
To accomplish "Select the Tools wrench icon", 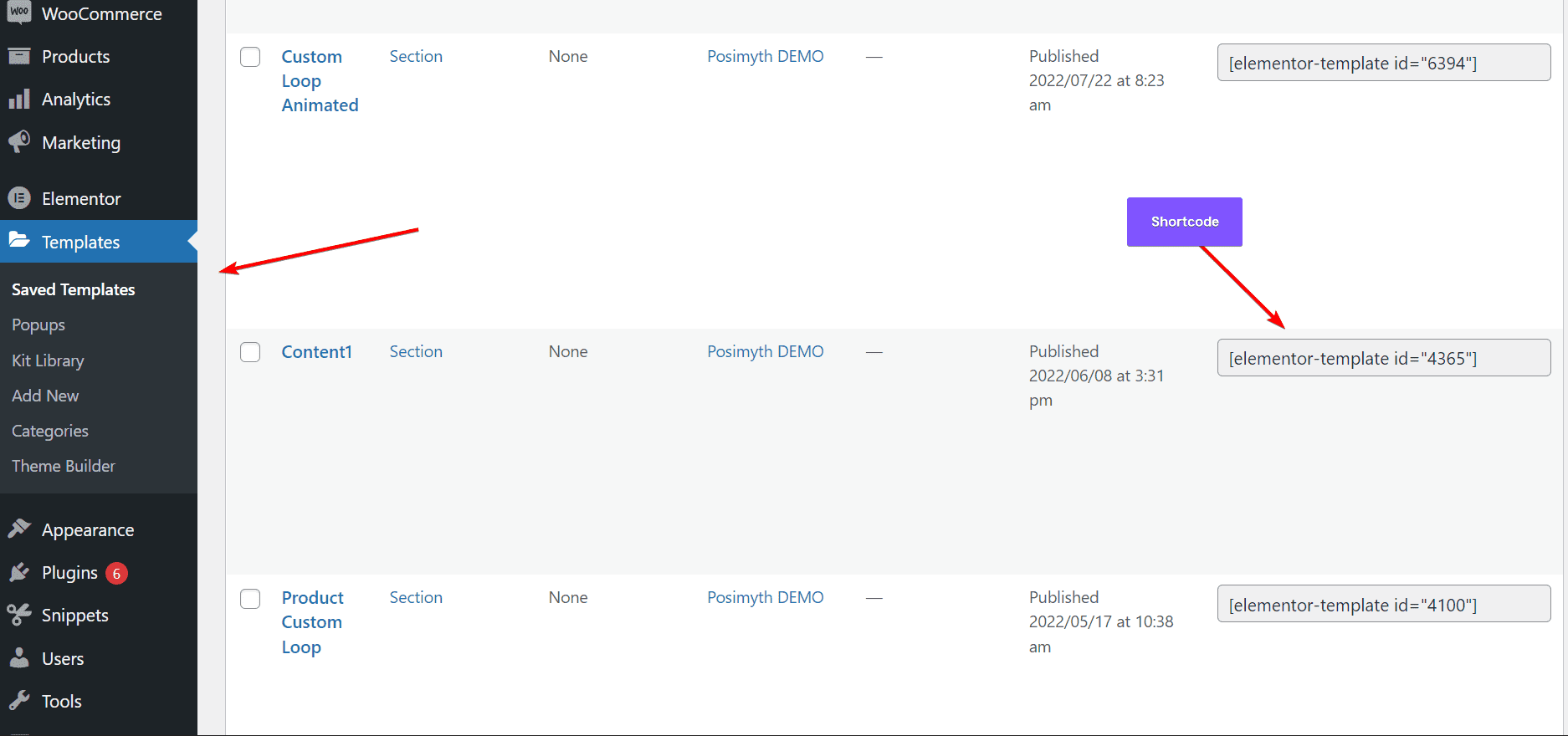I will pos(21,701).
